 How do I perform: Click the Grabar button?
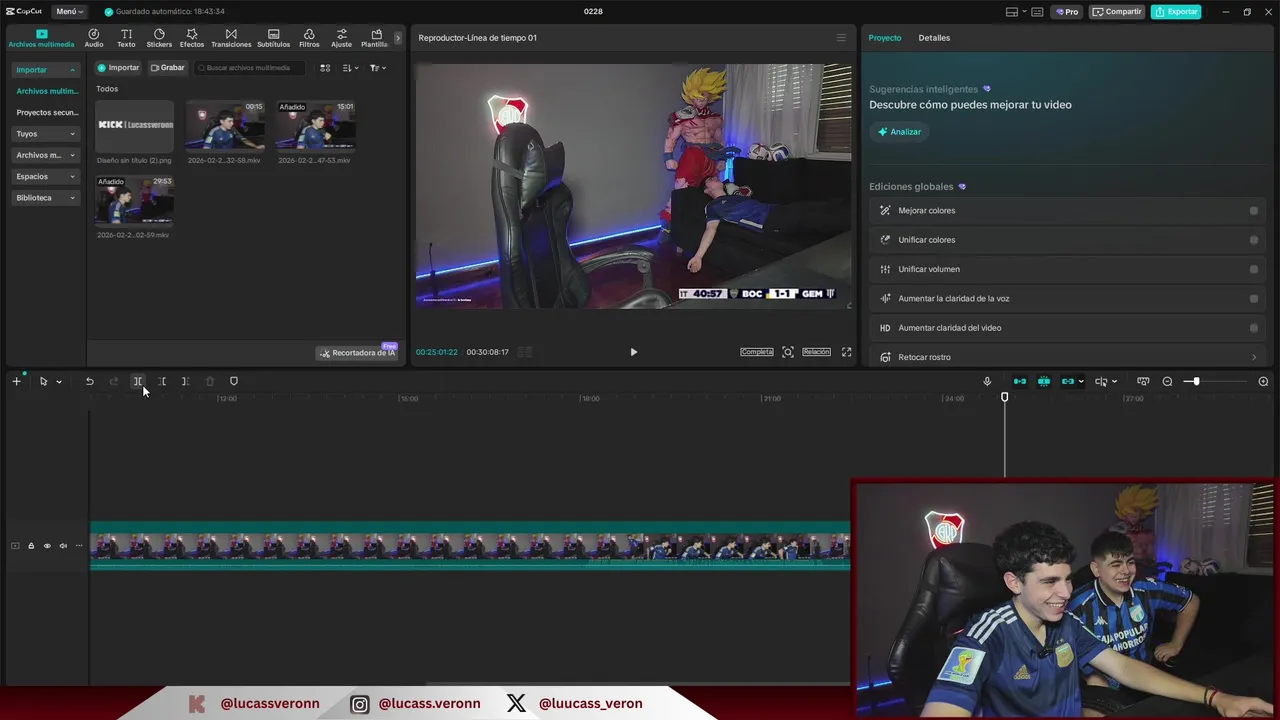(x=168, y=68)
